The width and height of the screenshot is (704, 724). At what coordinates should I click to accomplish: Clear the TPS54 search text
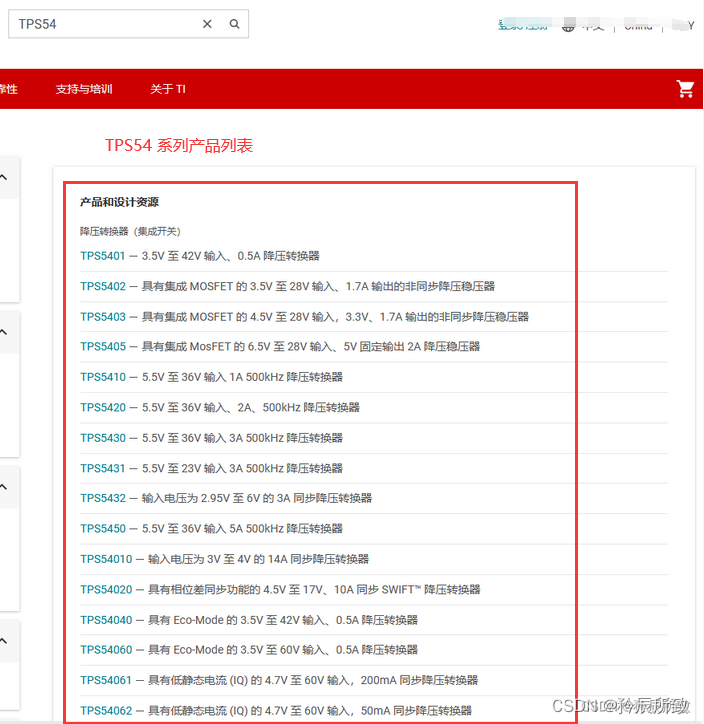(x=207, y=24)
